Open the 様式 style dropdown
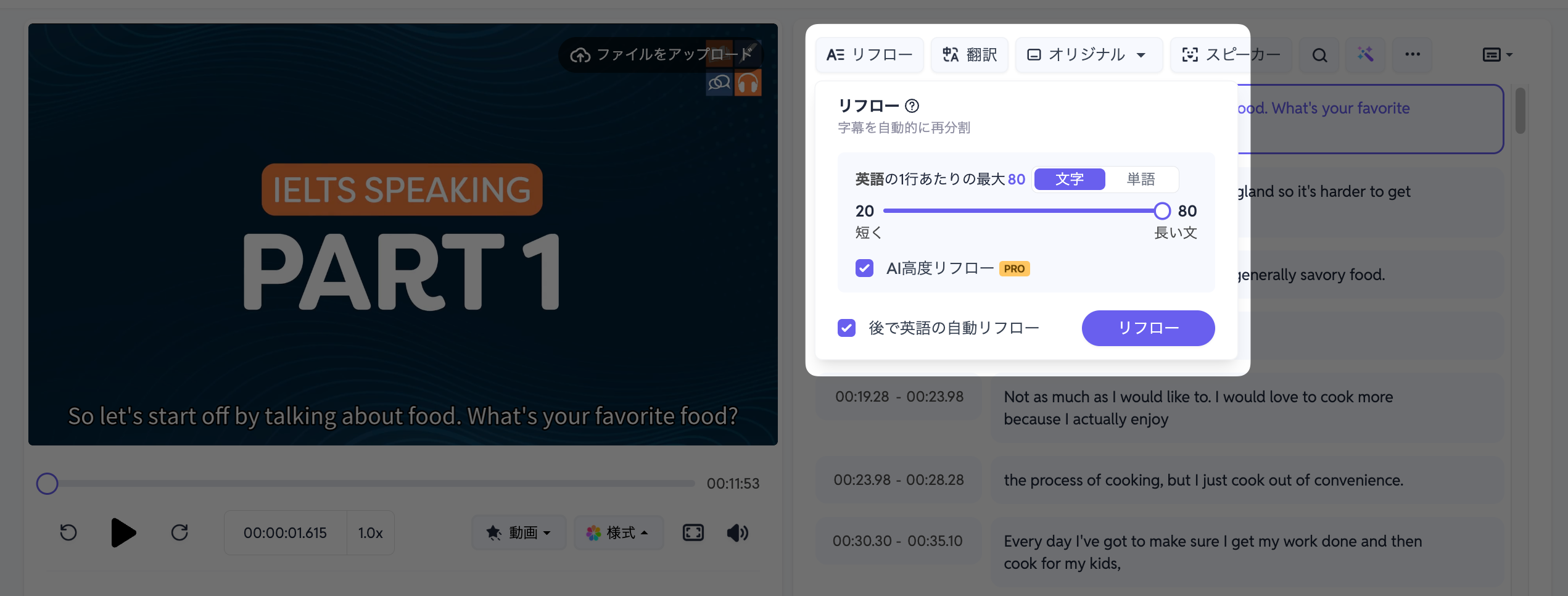 (x=618, y=532)
